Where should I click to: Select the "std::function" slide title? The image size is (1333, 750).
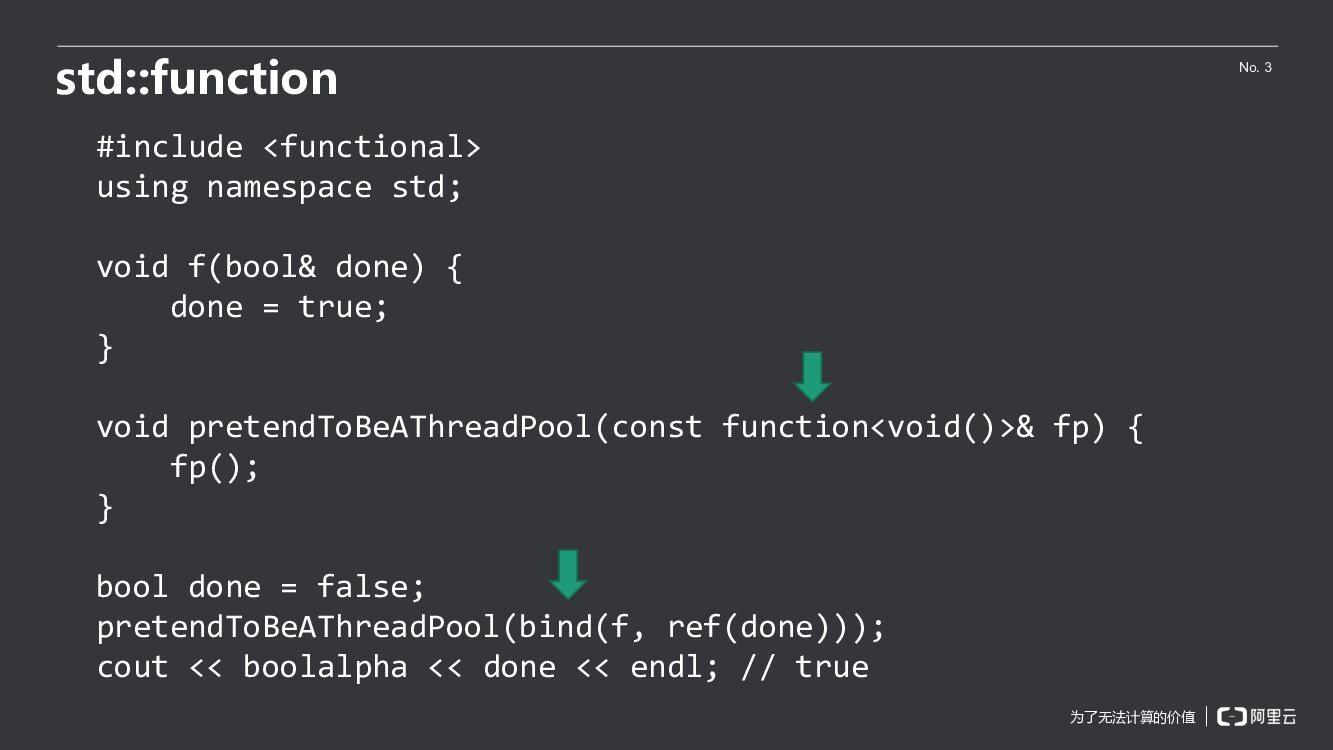tap(197, 78)
